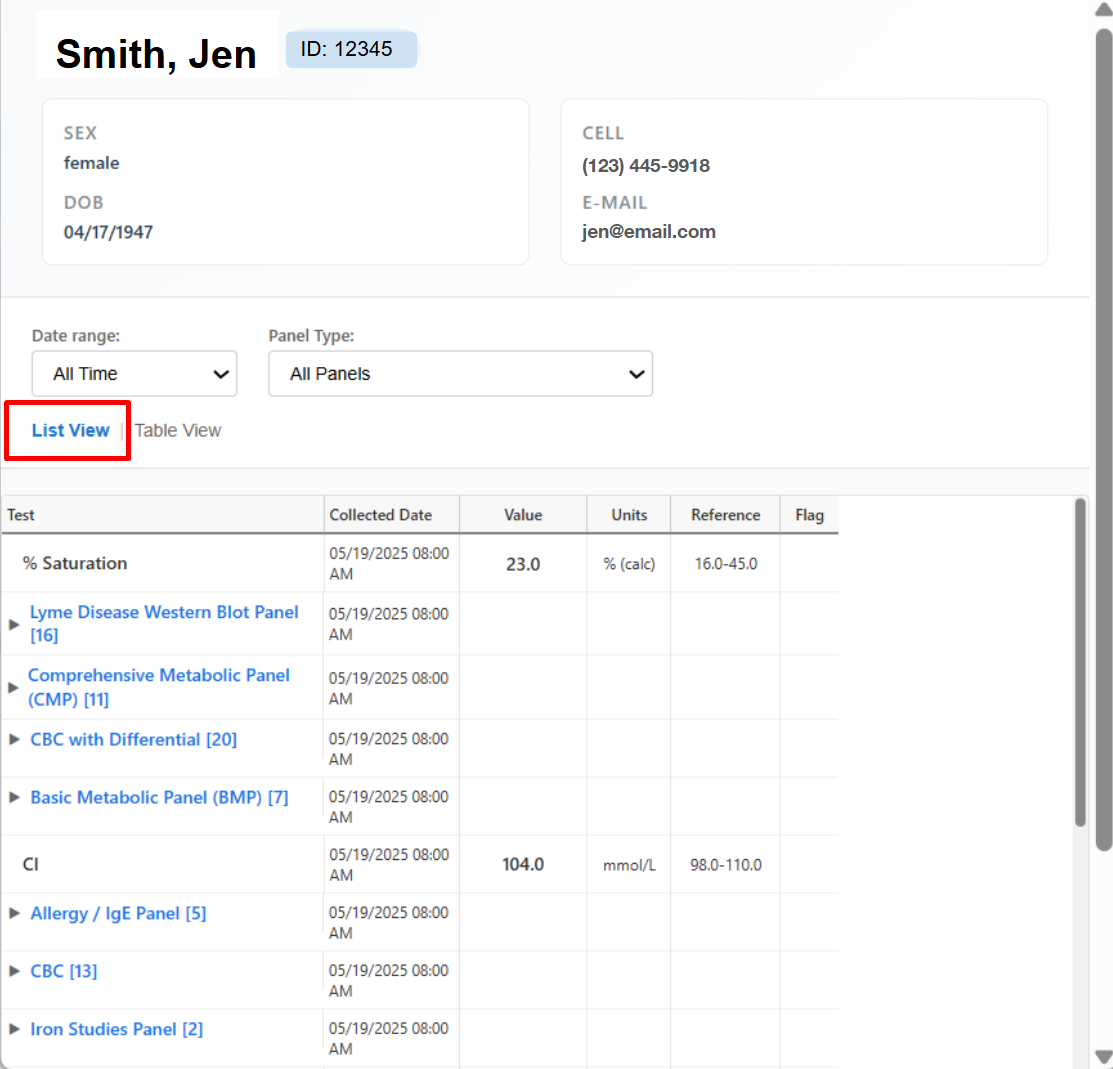
Task: Open the Date range dropdown
Action: [134, 374]
